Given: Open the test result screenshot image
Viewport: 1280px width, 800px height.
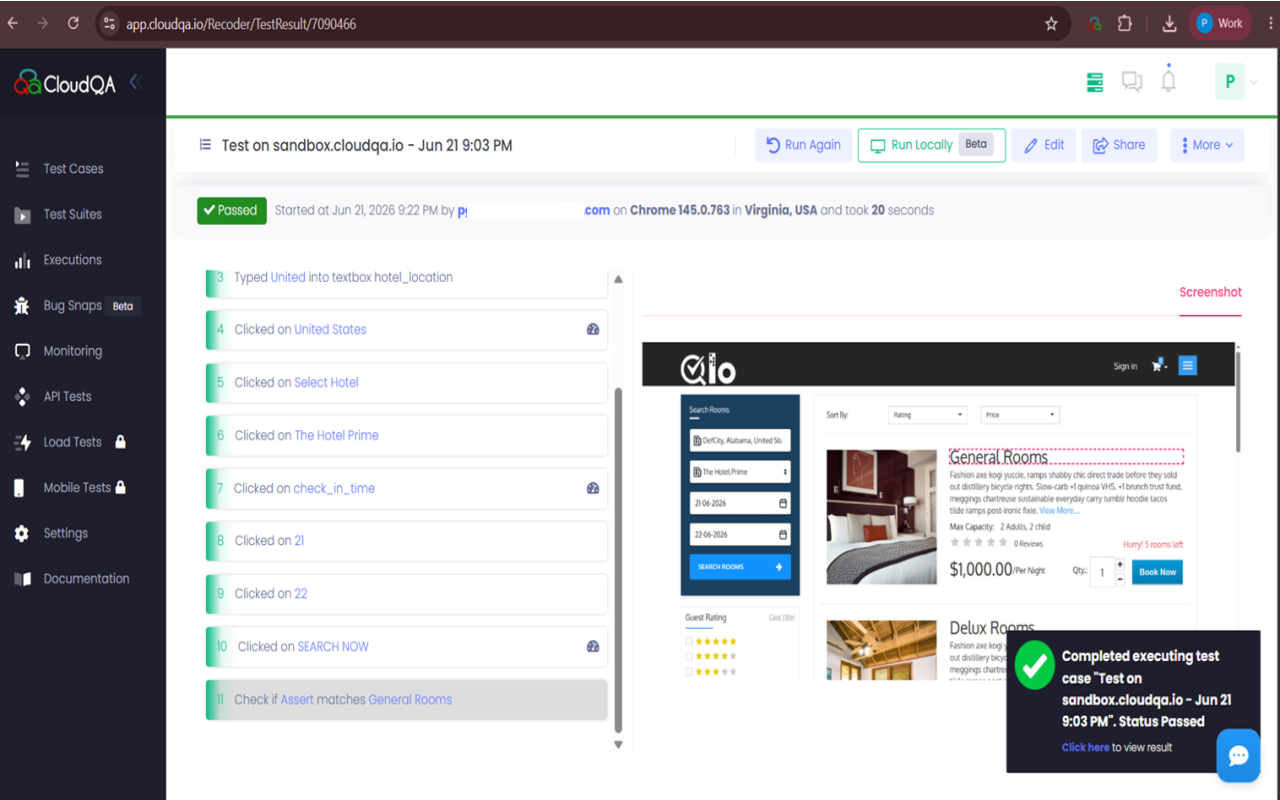Looking at the screenshot, I should pyautogui.click(x=938, y=511).
